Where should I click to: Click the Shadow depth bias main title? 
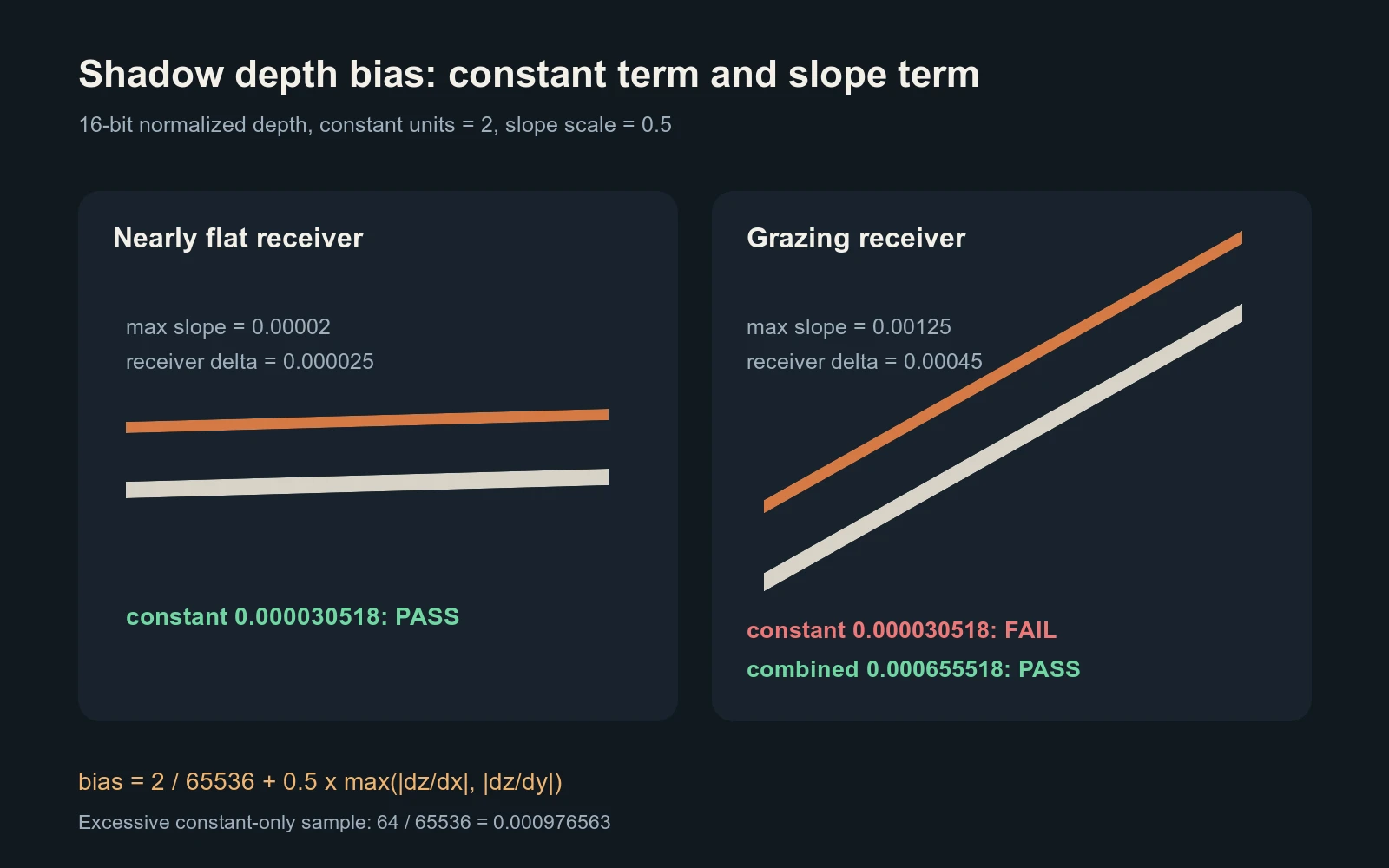[529, 75]
